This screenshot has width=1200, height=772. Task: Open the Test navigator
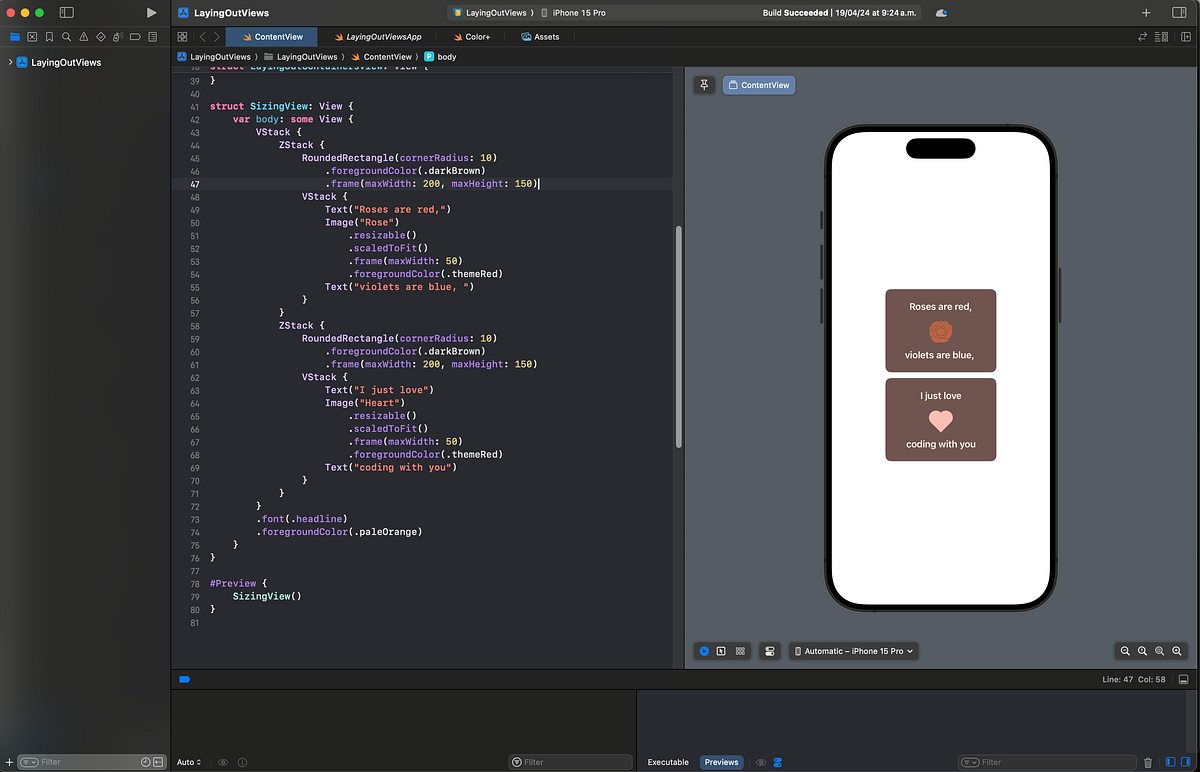click(x=101, y=36)
